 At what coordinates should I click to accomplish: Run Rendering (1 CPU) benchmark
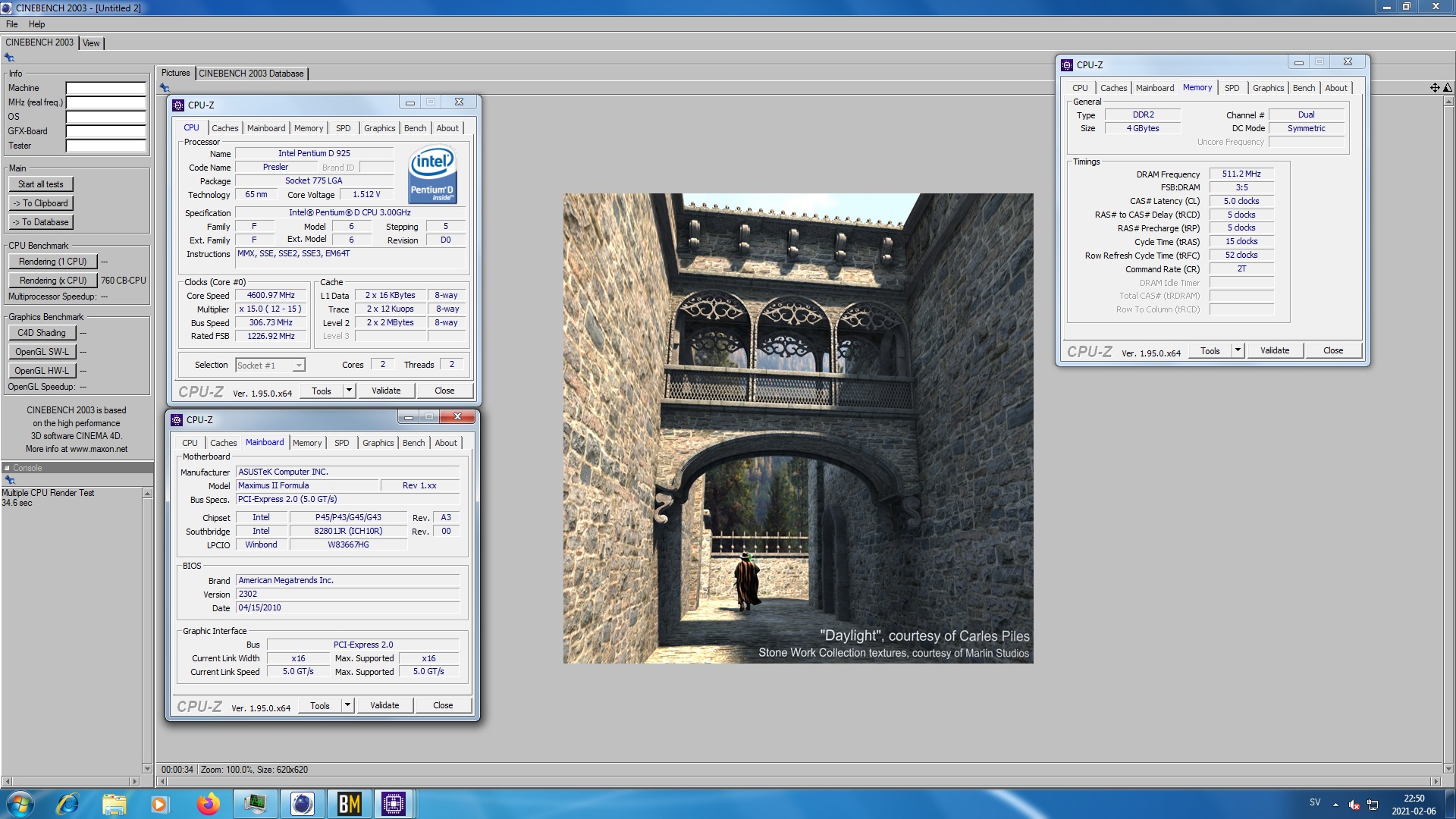[x=53, y=262]
